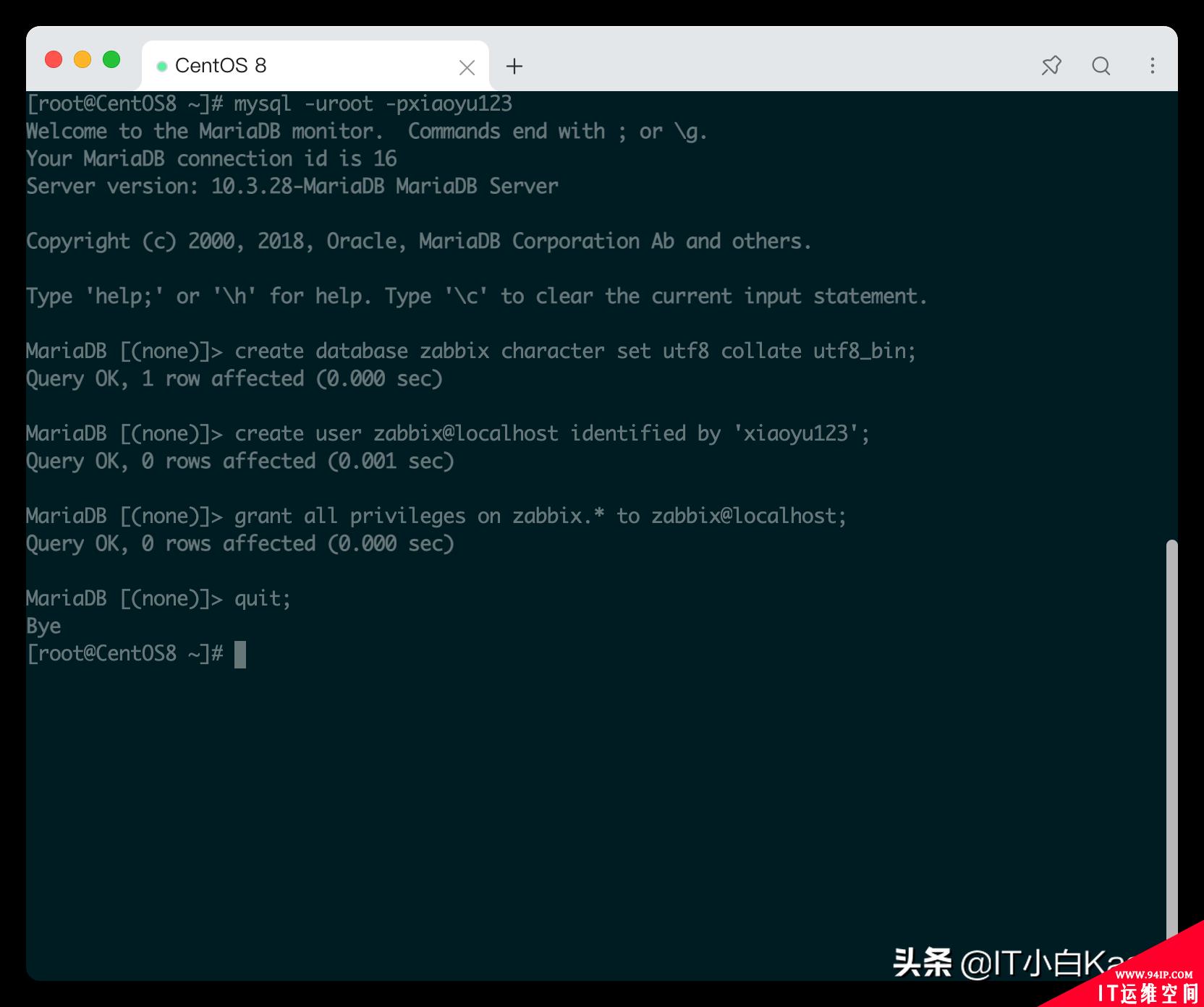Click the 'grant all privileges' command
Image resolution: width=1204 pixels, height=1007 pixels.
pos(540,516)
